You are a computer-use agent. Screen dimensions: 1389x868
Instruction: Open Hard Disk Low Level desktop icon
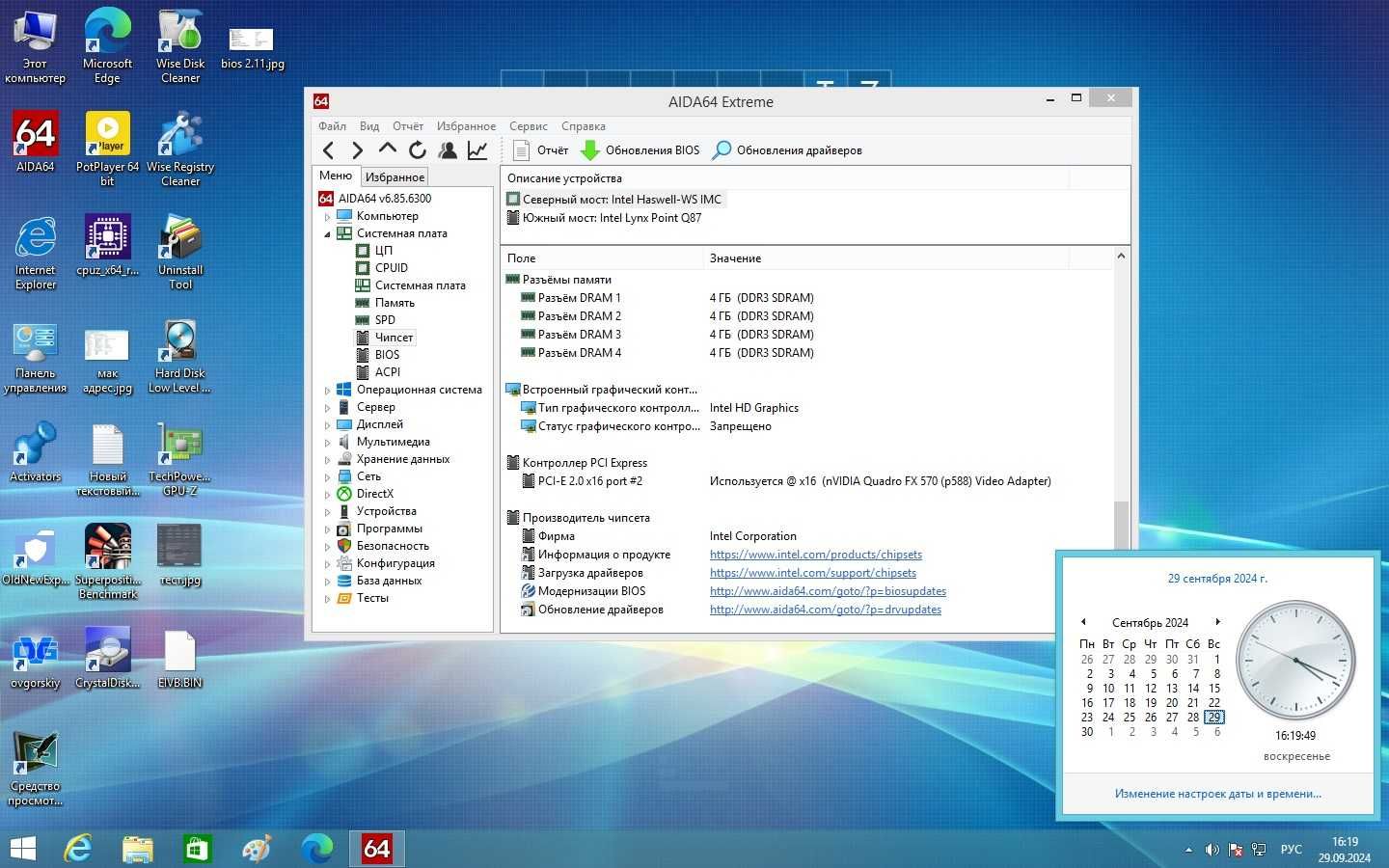[x=180, y=356]
